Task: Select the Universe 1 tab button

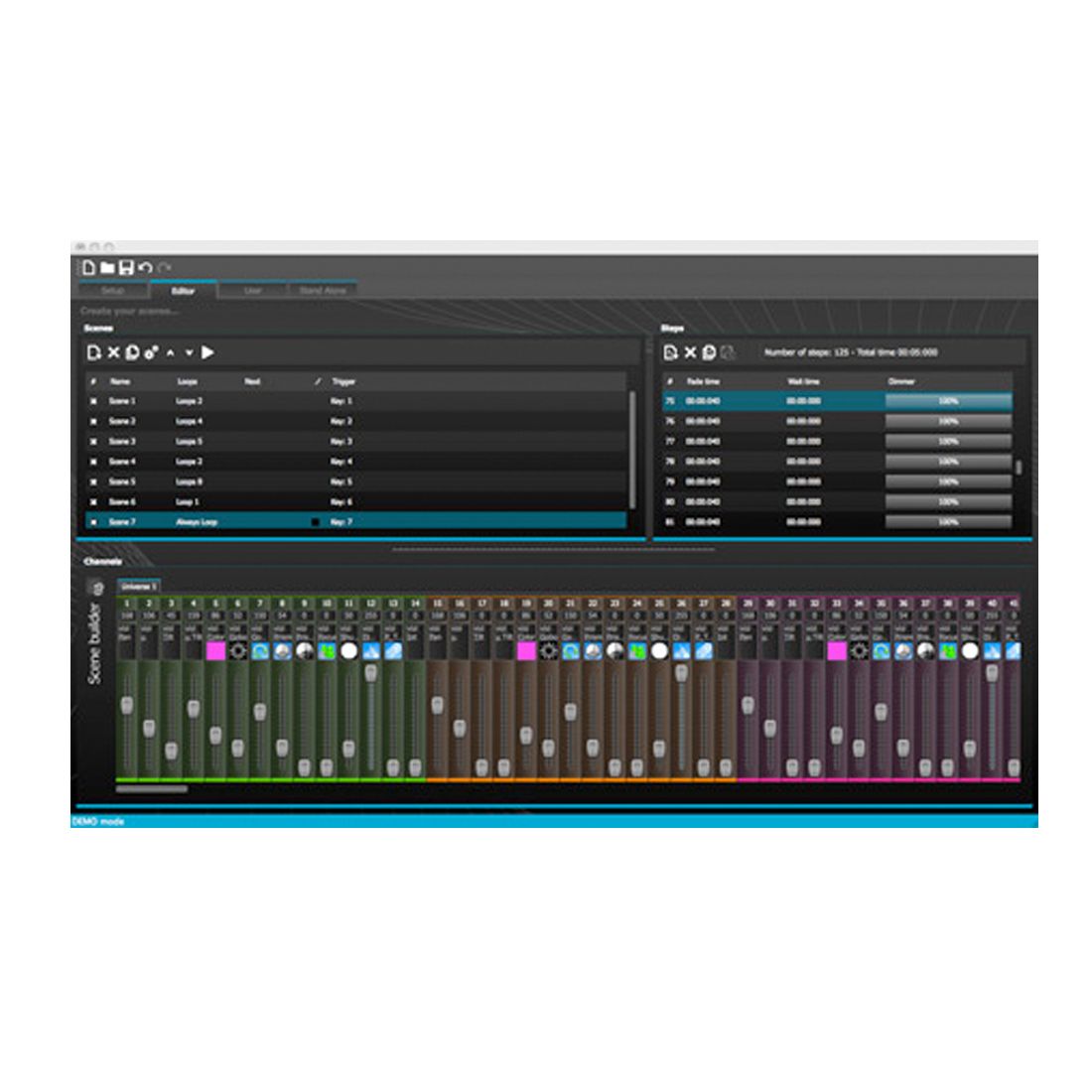Action: click(139, 587)
